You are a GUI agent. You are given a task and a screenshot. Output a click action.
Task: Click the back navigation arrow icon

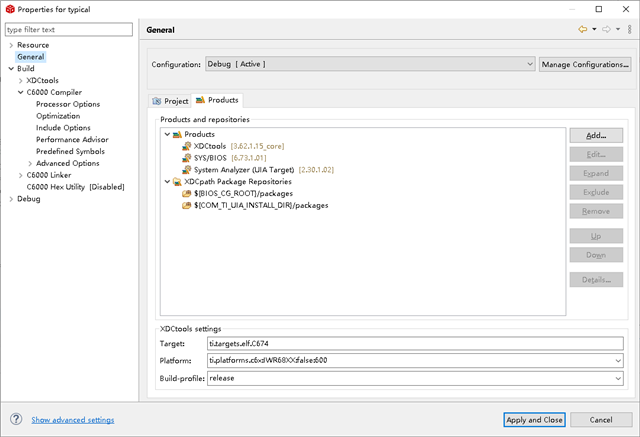pos(582,30)
